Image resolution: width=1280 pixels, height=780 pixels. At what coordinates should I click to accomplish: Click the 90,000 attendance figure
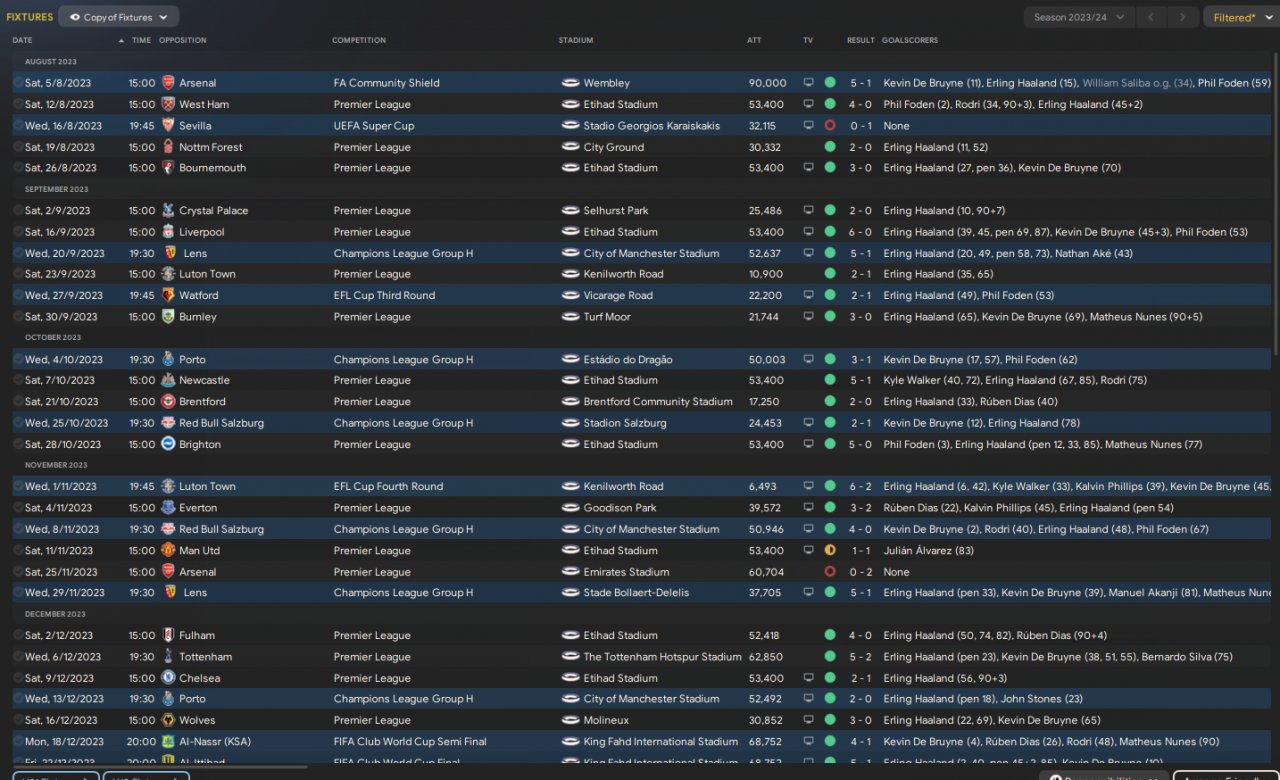coord(767,83)
